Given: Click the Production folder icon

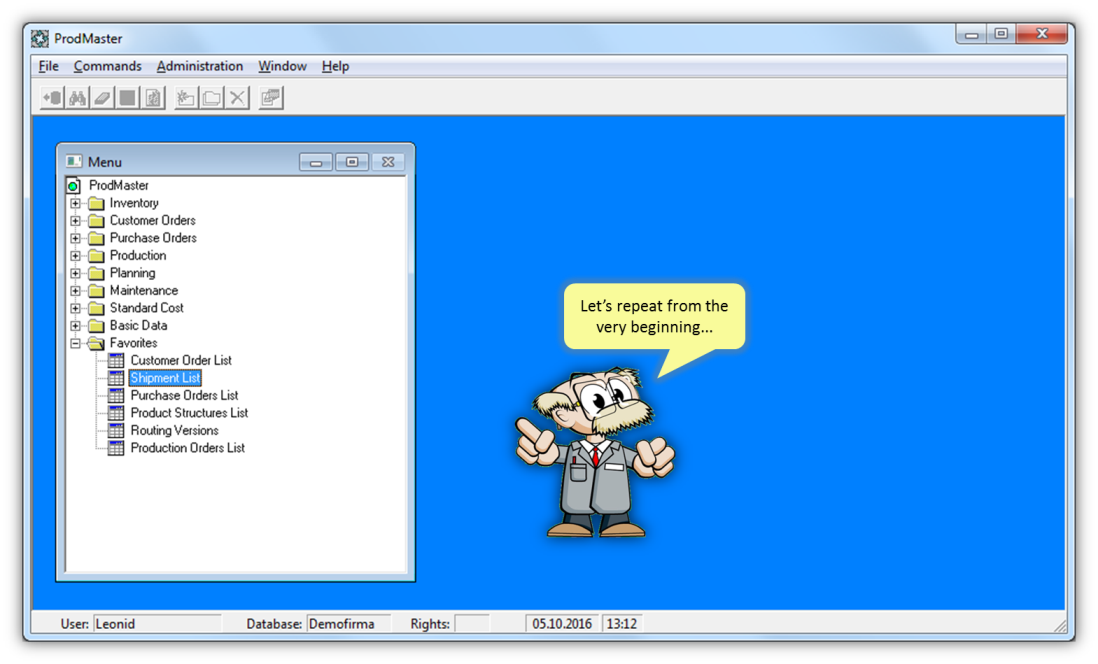Looking at the screenshot, I should [x=97, y=256].
